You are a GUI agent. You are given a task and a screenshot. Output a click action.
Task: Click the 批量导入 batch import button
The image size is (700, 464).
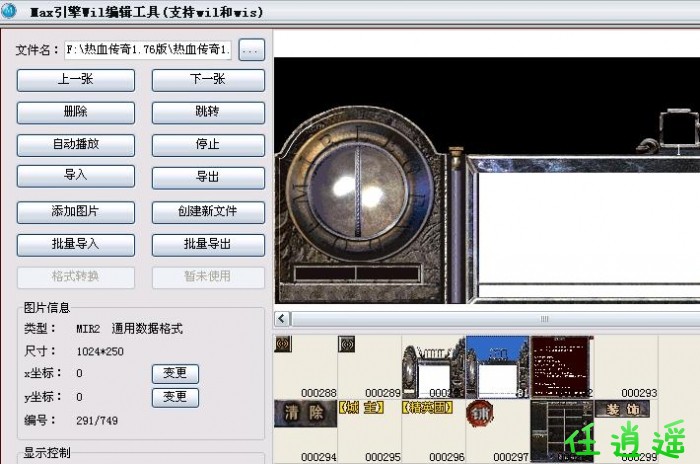(76, 245)
